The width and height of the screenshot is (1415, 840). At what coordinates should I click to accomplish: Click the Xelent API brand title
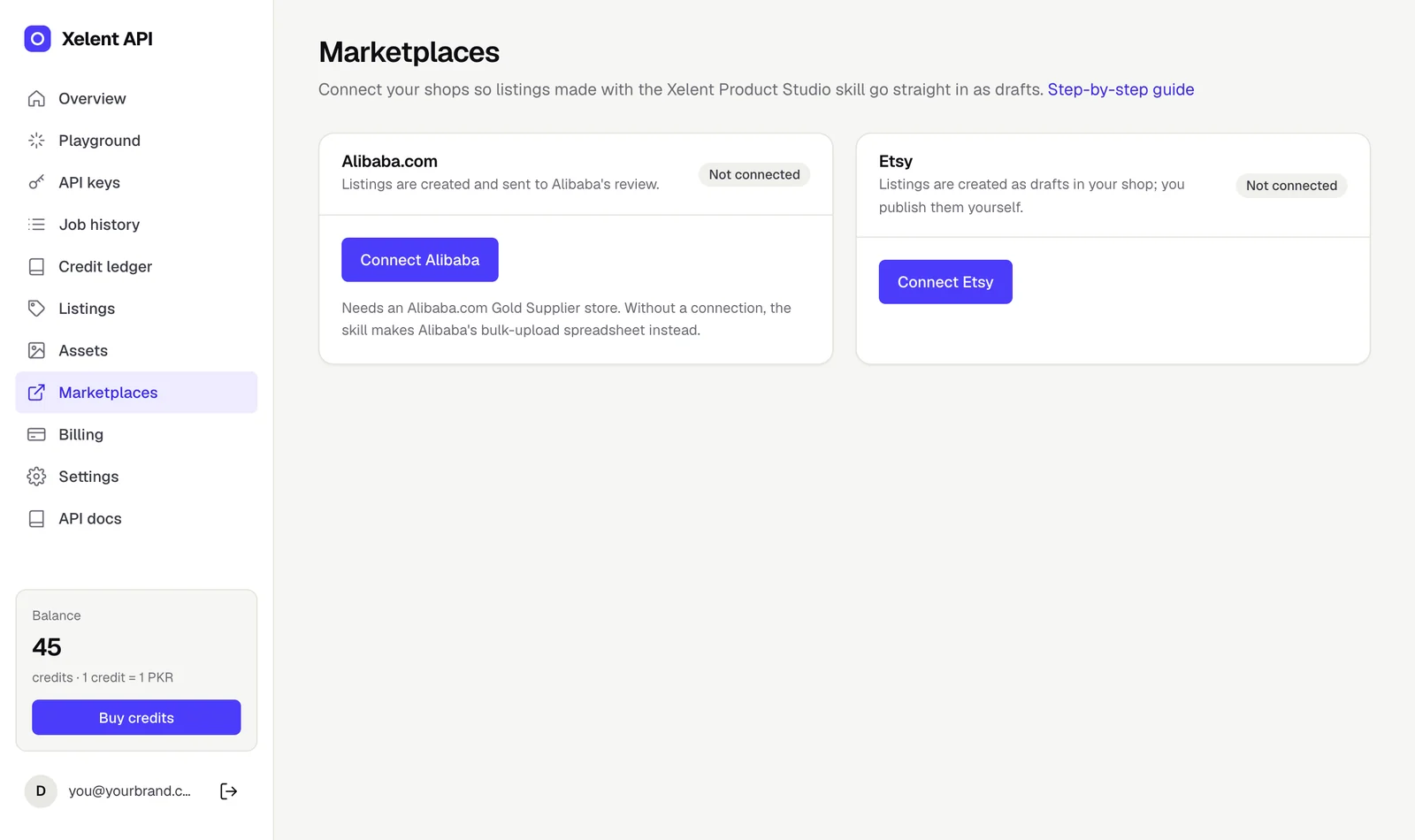tap(107, 39)
